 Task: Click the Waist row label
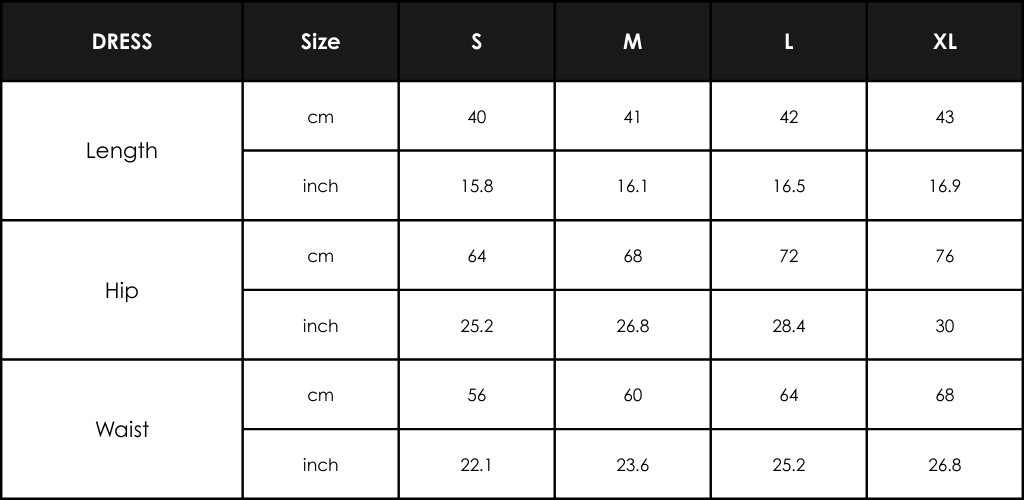(121, 429)
